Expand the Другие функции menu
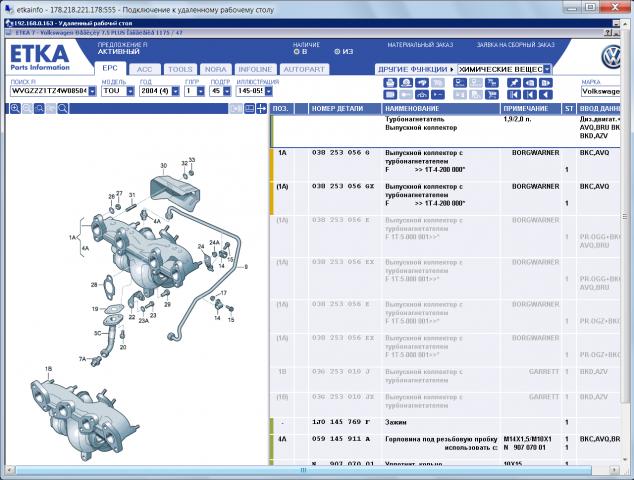The image size is (634, 480). click(x=415, y=69)
